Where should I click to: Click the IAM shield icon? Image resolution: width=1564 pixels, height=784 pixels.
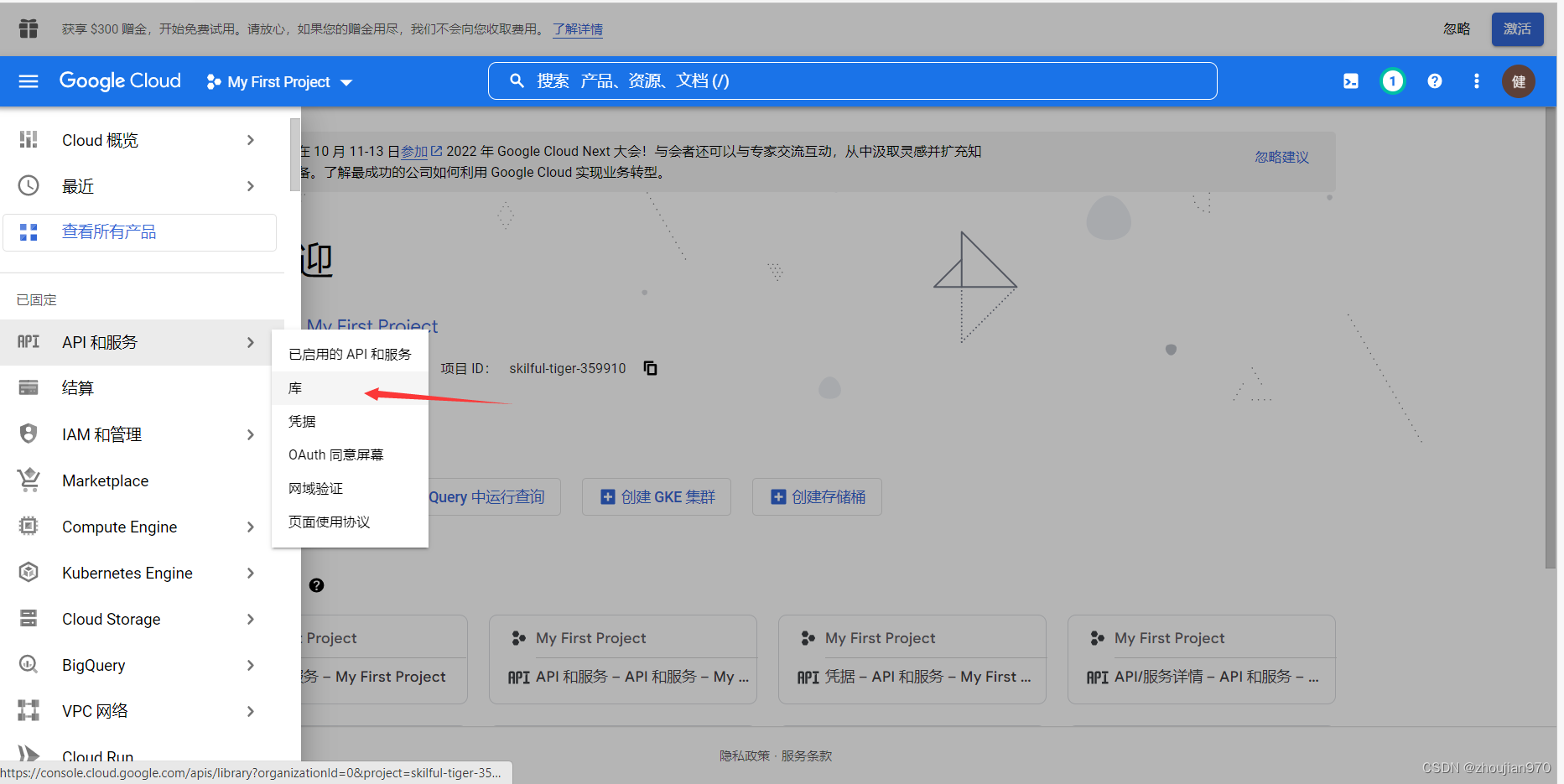point(29,434)
